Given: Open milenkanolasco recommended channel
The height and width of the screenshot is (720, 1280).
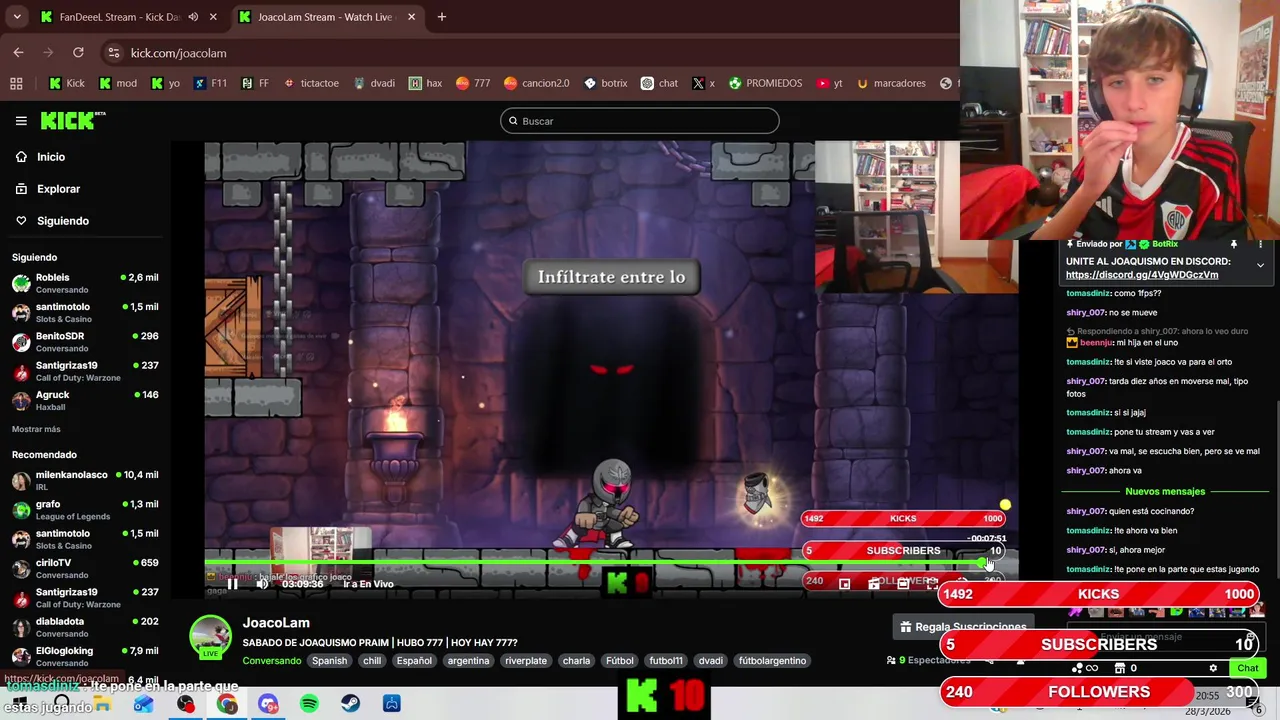Looking at the screenshot, I should point(85,480).
